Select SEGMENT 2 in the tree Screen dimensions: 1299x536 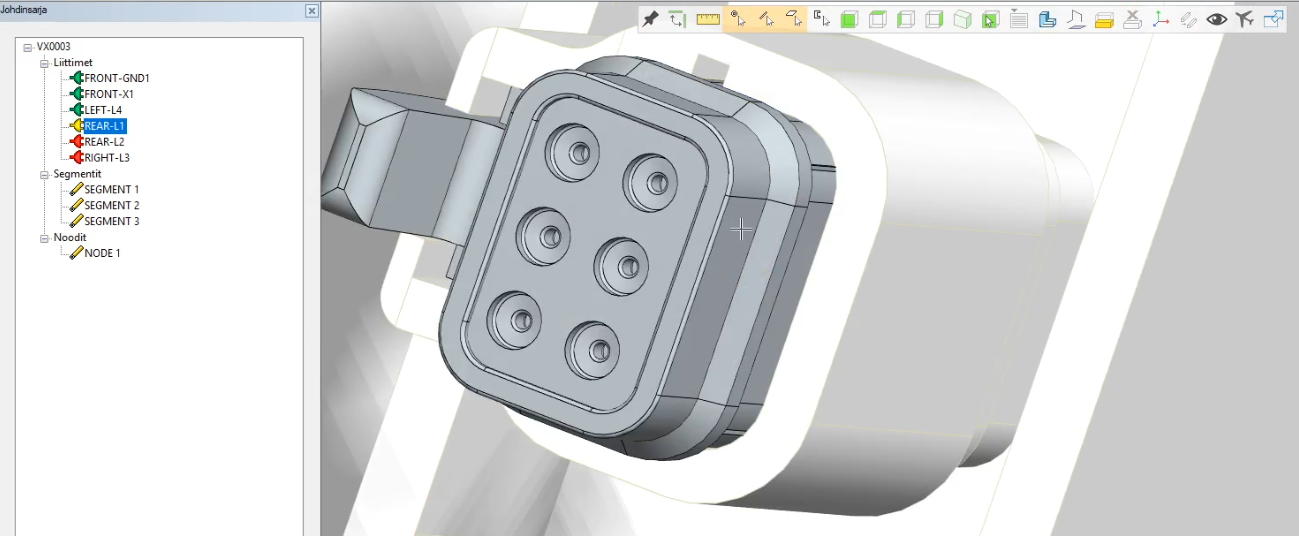(111, 206)
